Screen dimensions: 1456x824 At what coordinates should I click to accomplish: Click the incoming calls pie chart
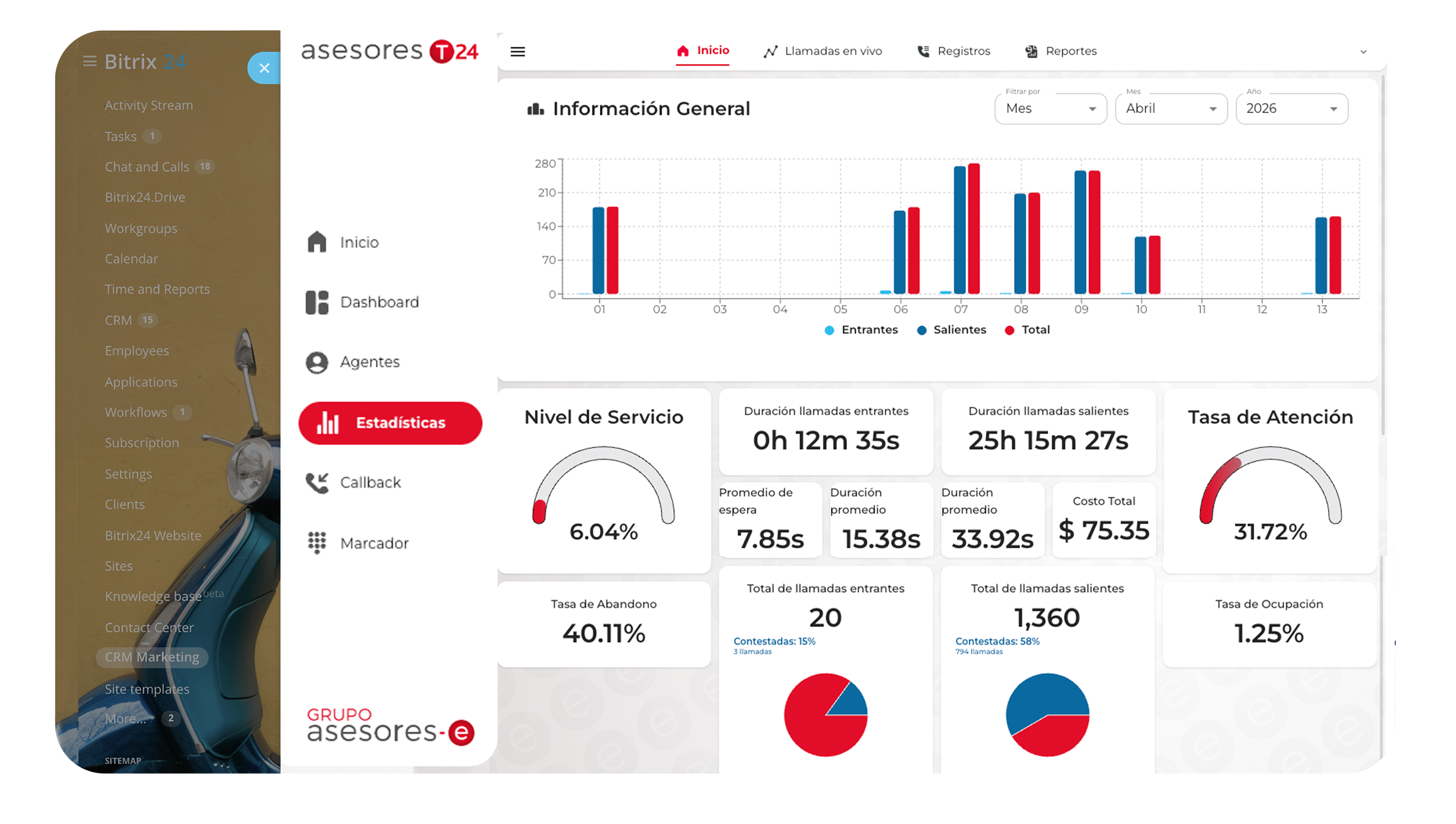(825, 715)
